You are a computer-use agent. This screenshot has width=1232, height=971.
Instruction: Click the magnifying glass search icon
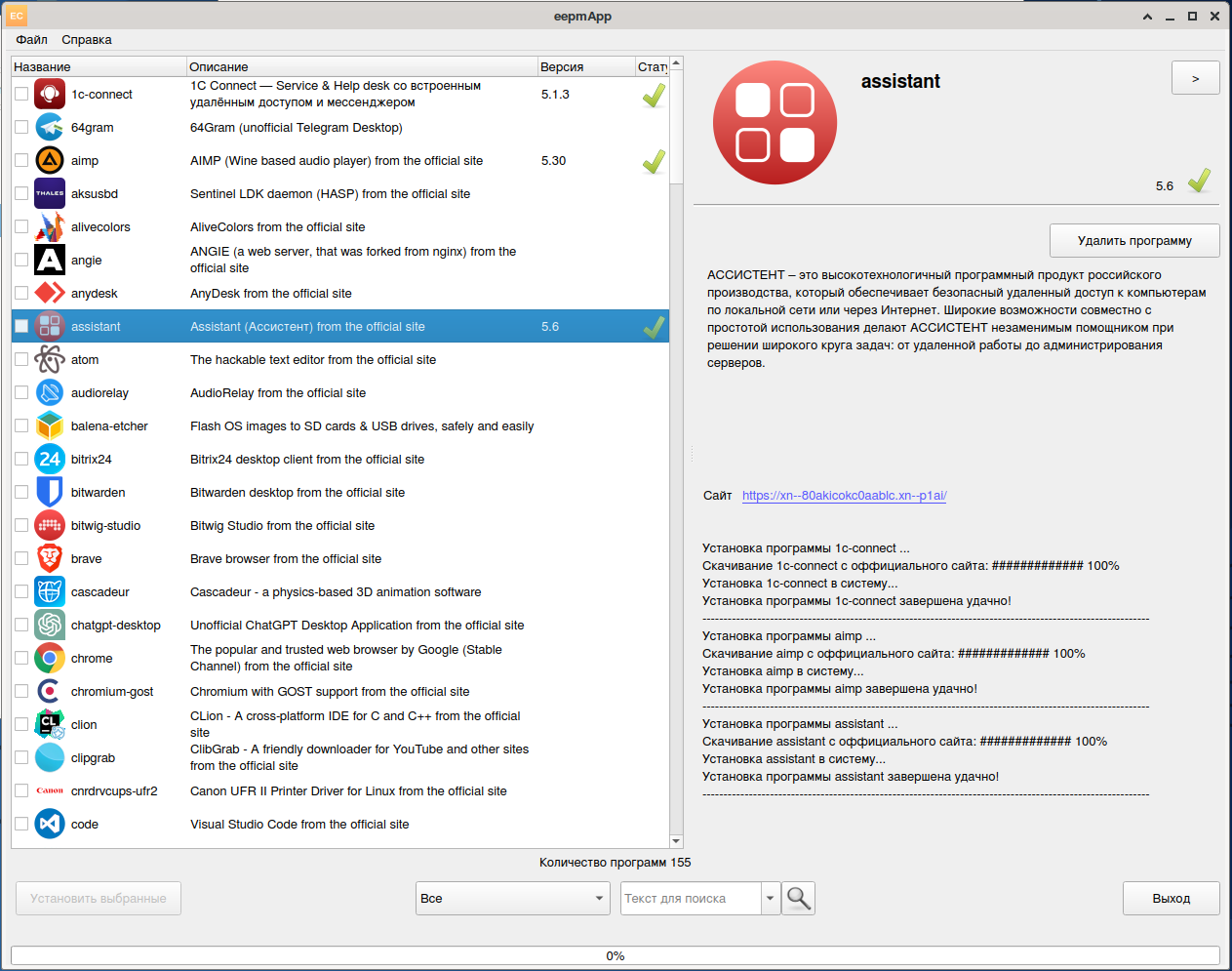click(x=799, y=898)
